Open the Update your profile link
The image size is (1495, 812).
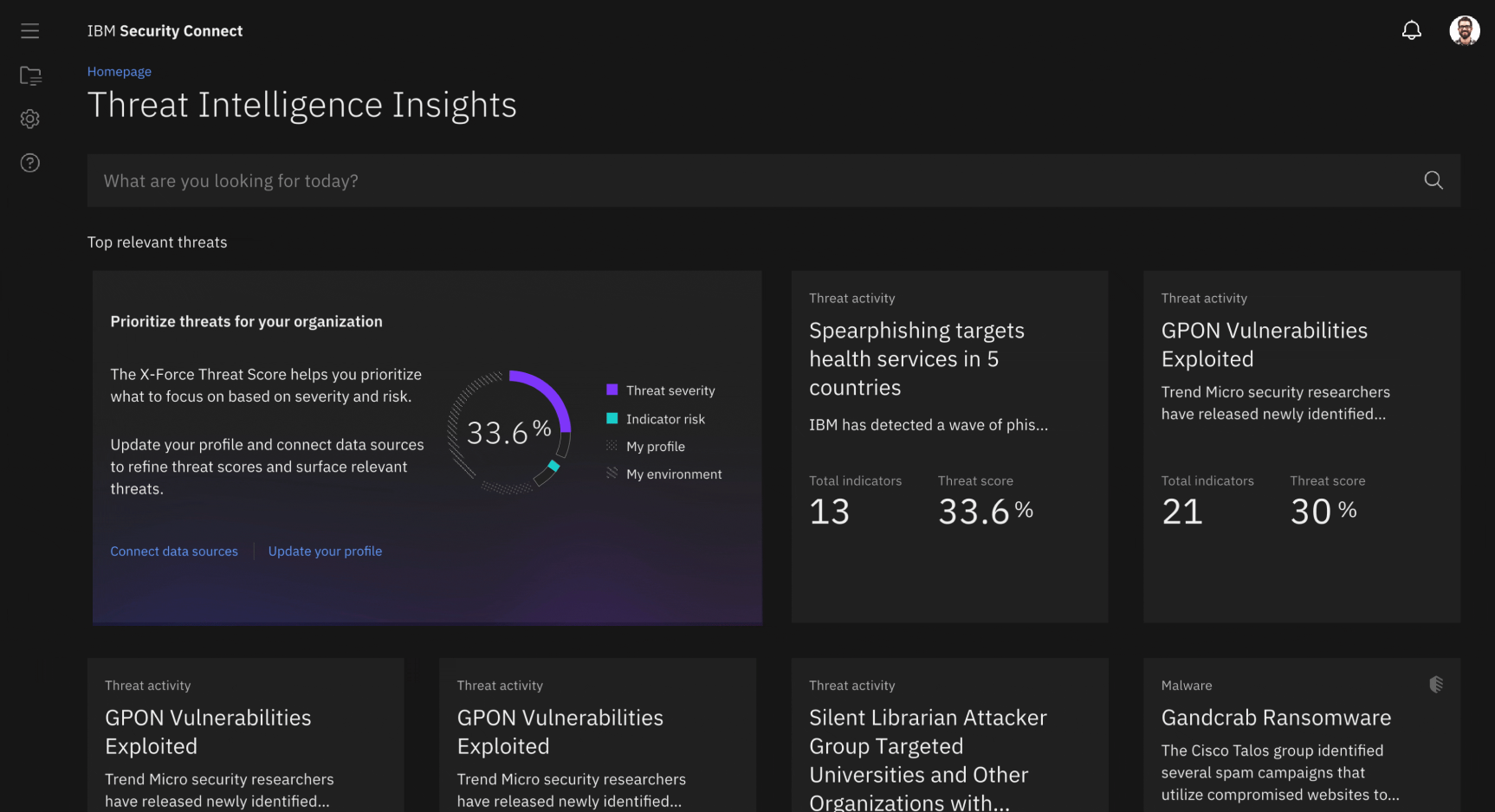coord(325,551)
